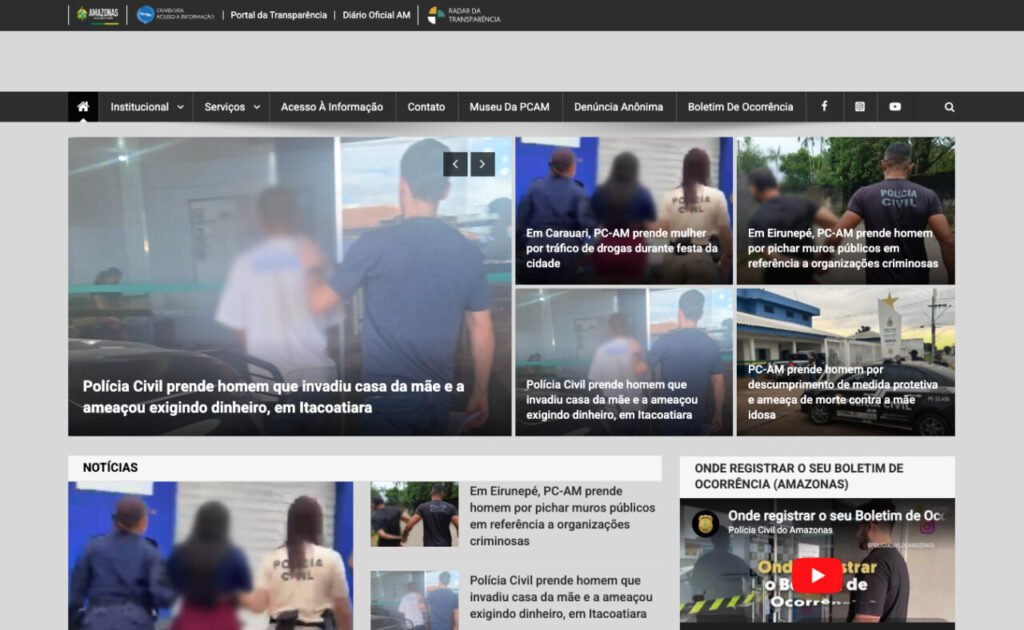Open the Instagram icon in the navbar

860,106
